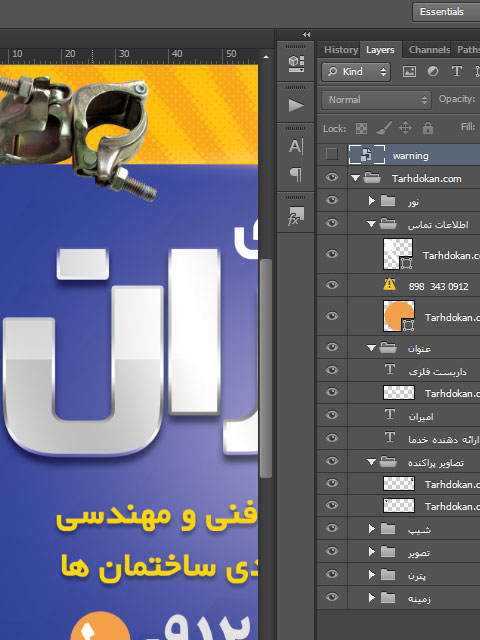Select the امیران layer name
The width and height of the screenshot is (480, 640).
click(x=421, y=417)
